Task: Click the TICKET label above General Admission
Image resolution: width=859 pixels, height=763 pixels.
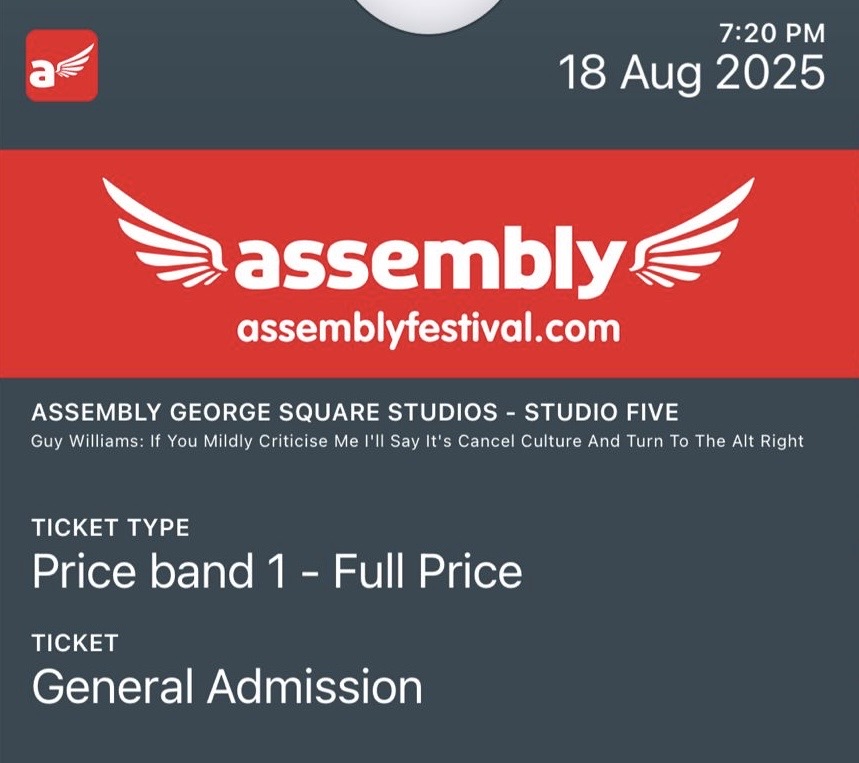Action: coord(75,643)
